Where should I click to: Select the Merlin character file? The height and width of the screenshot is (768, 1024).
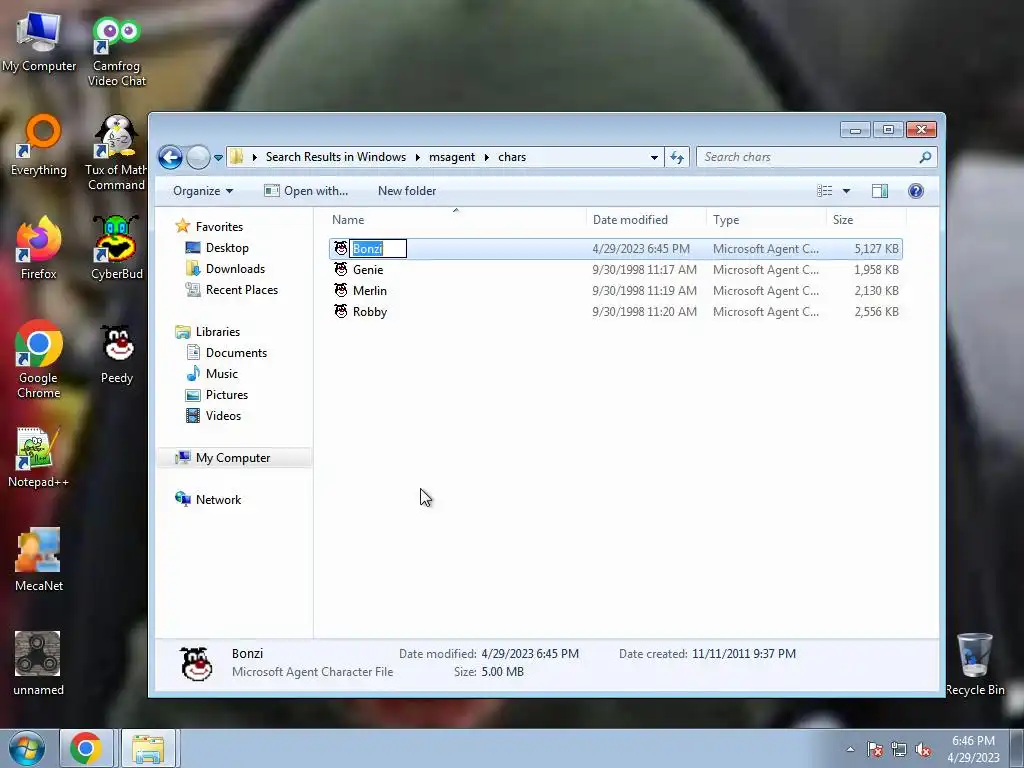(x=616, y=291)
